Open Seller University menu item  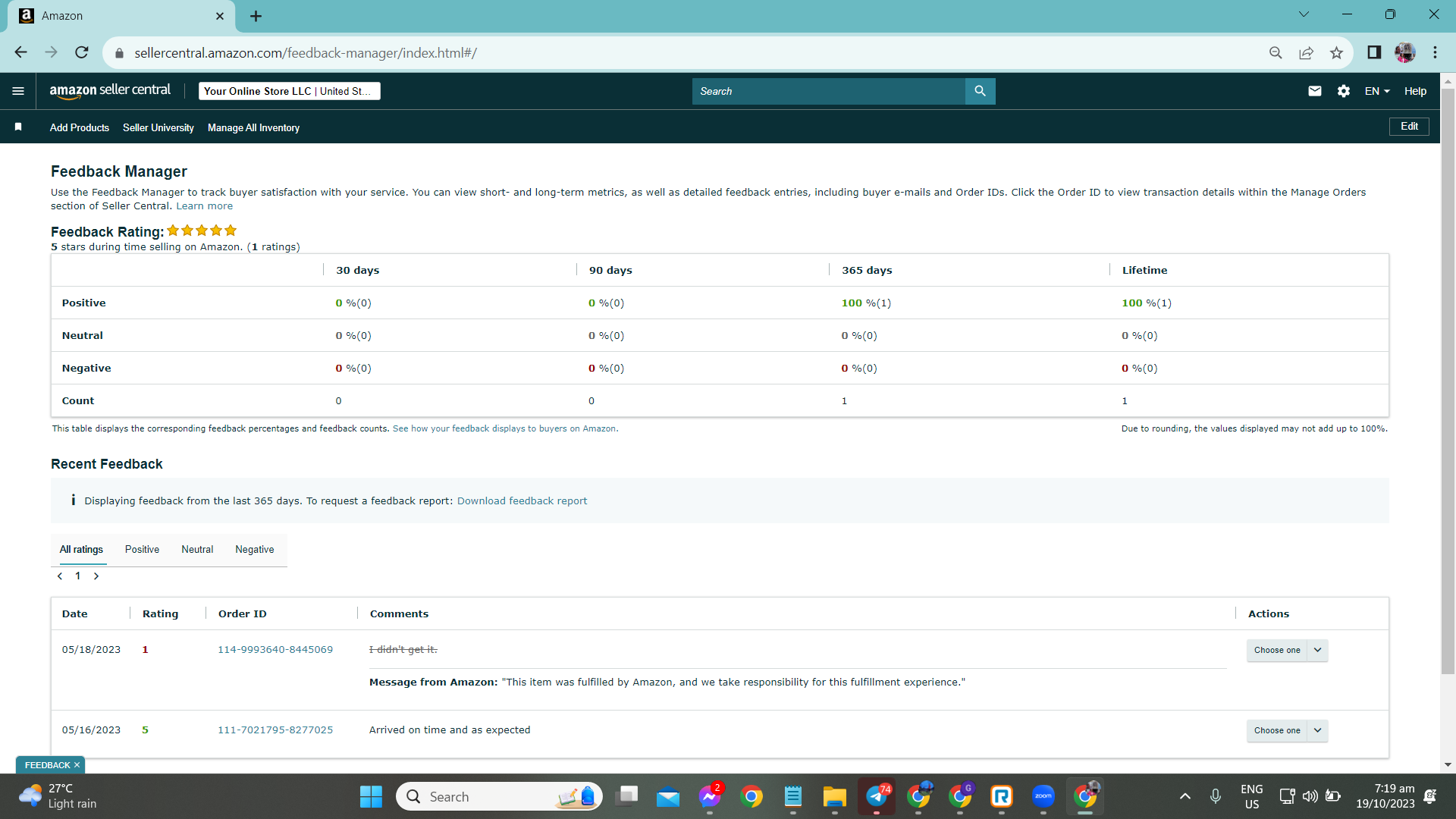coord(158,127)
